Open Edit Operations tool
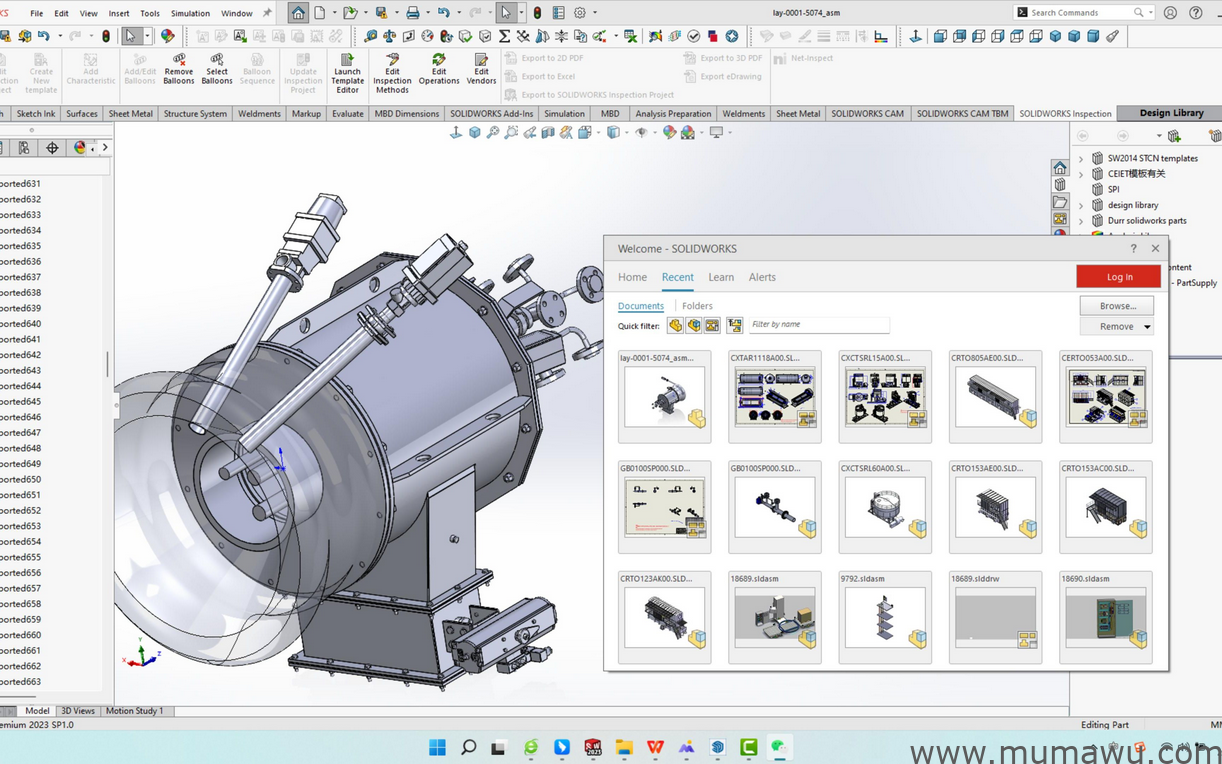This screenshot has width=1222, height=764. point(439,70)
